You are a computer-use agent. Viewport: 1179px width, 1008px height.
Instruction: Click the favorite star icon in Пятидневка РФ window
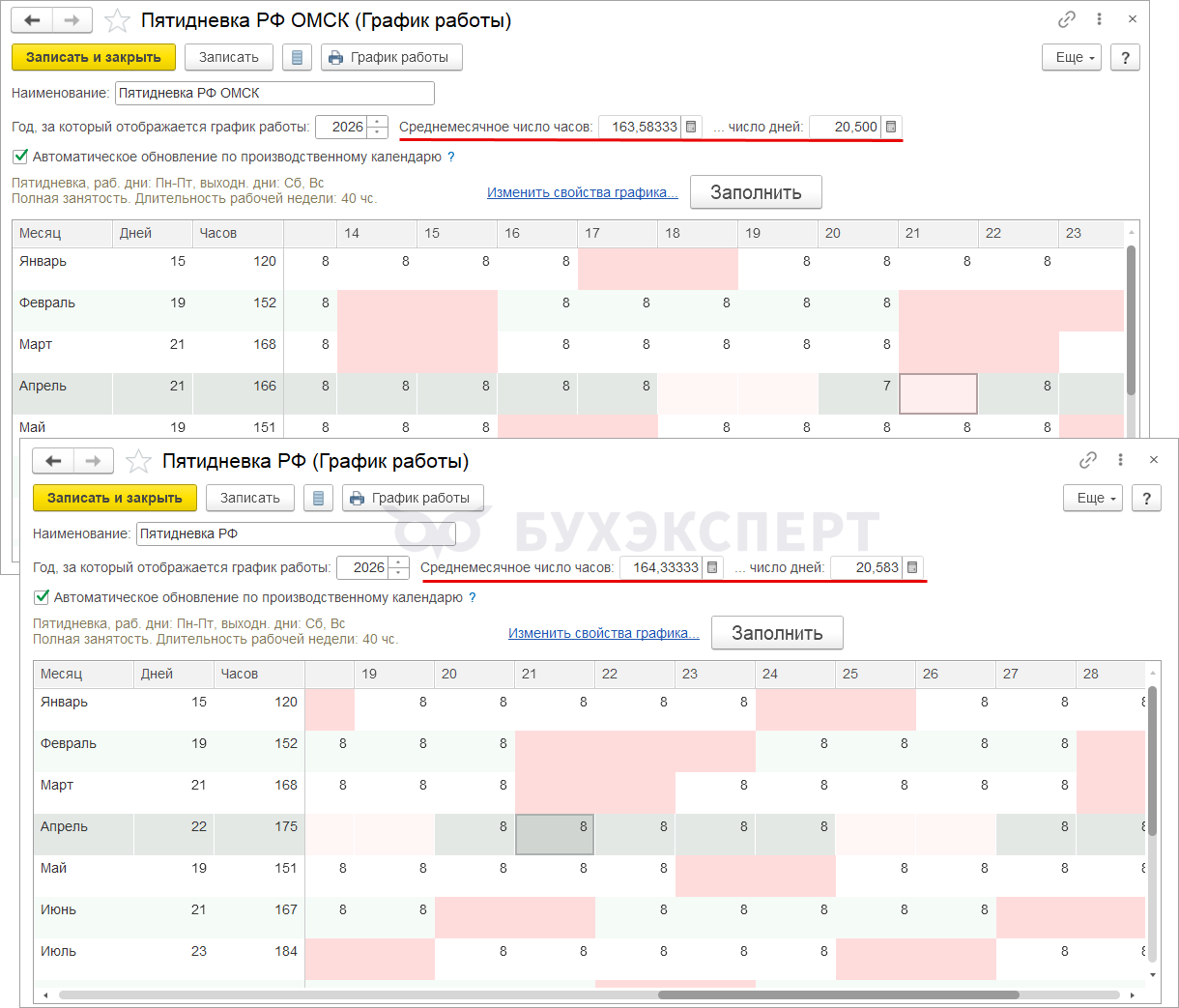tap(138, 461)
